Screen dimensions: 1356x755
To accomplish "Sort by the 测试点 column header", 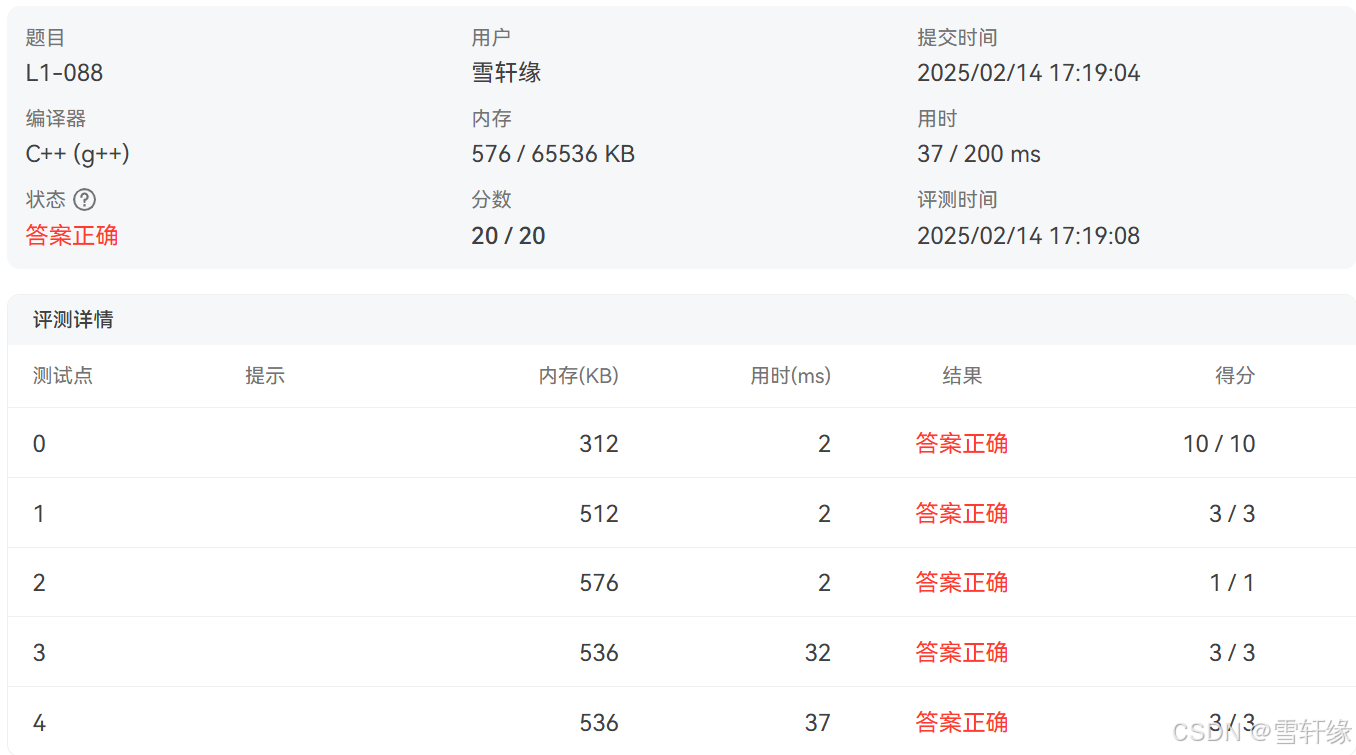I will (x=62, y=375).
